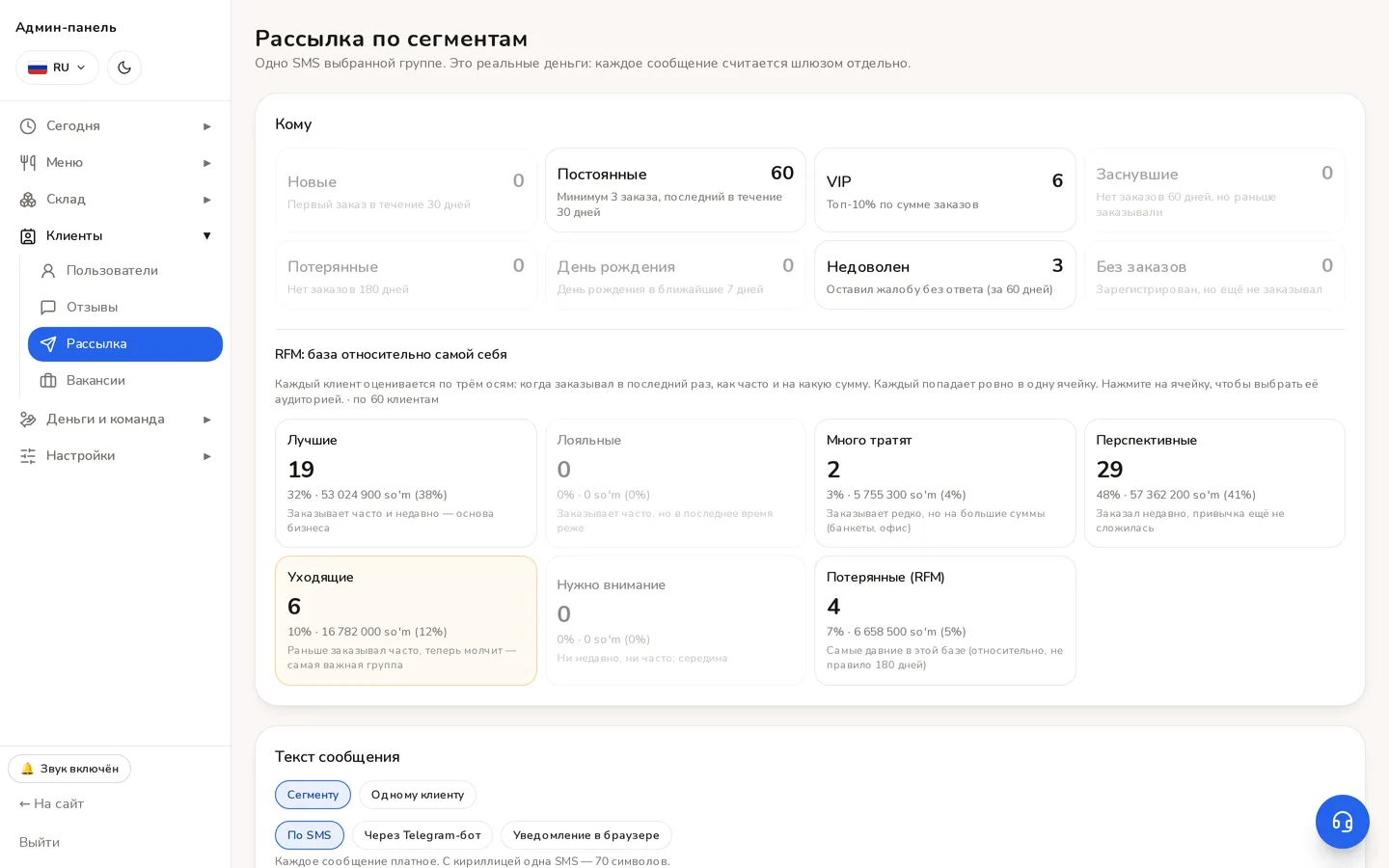The height and width of the screenshot is (868, 1389).
Task: Open the support chat headset button
Action: (1342, 822)
